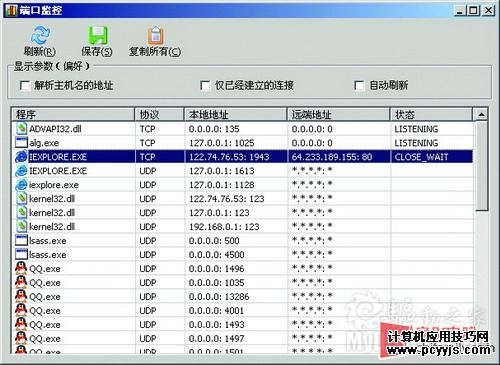This screenshot has height=365, width=500.
Task: Click the alg.exe window icon
Action: 21,143
